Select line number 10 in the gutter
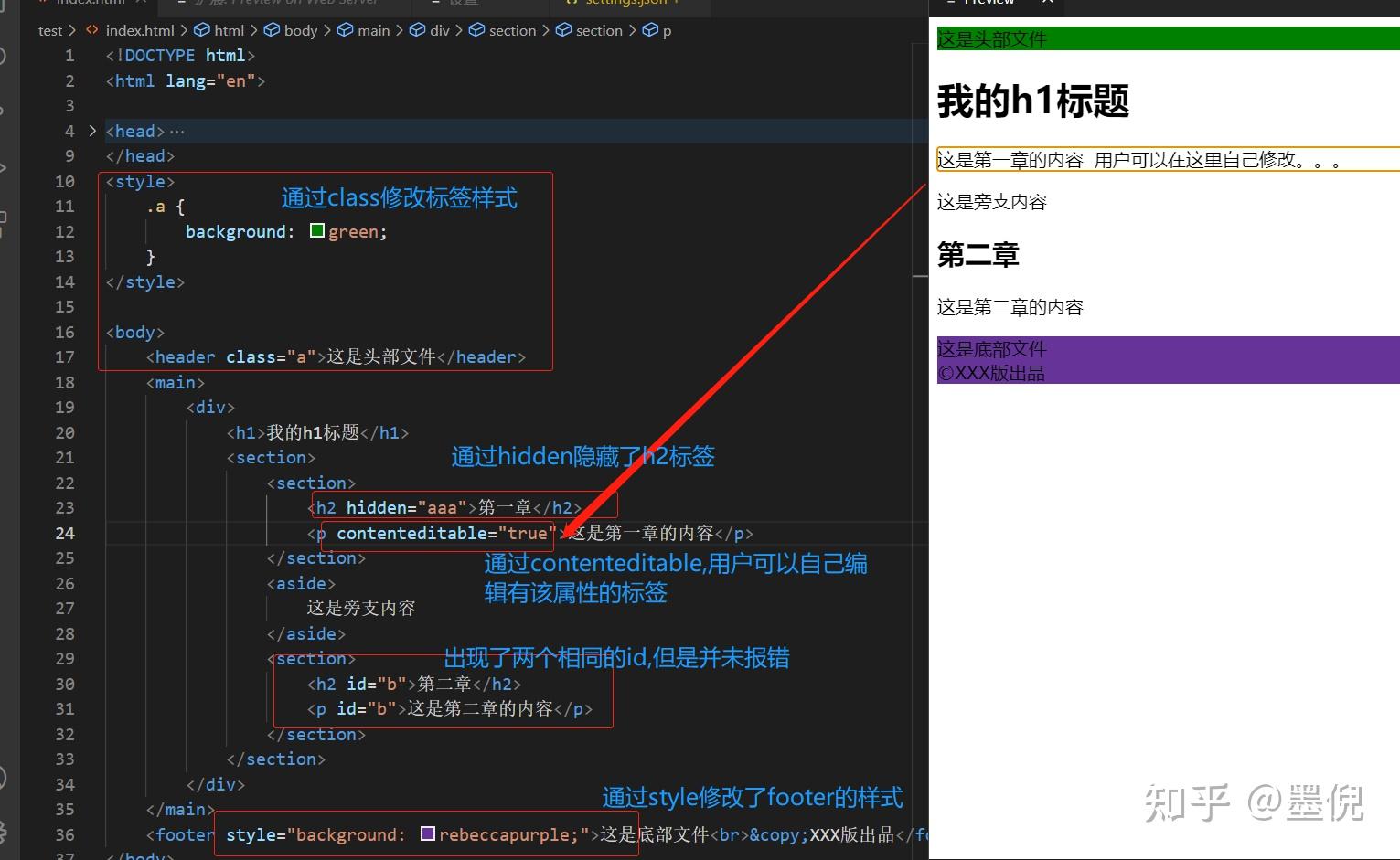Image resolution: width=1400 pixels, height=860 pixels. tap(65, 181)
